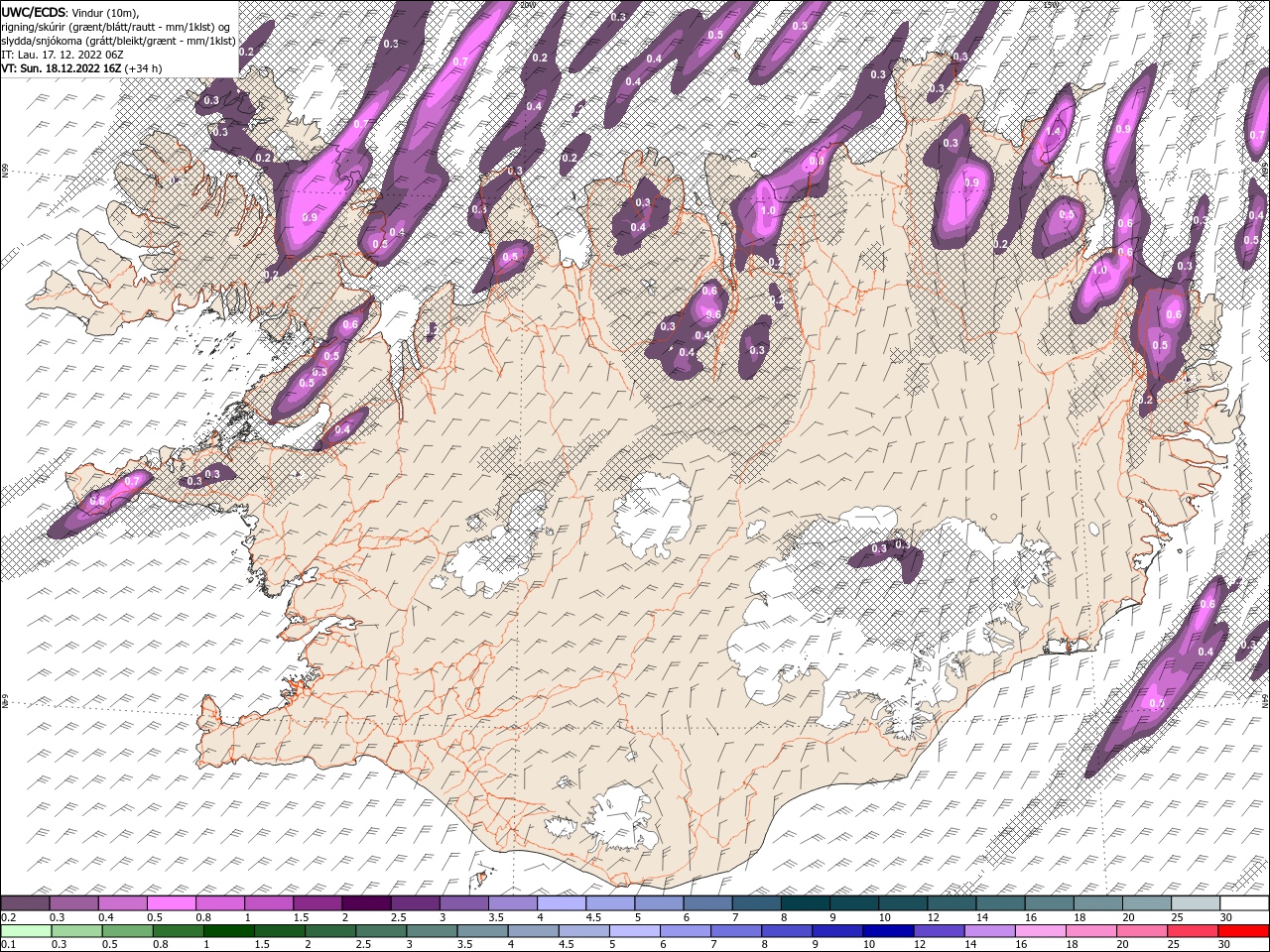Click the '4.5' label in the top legend row

tap(592, 917)
